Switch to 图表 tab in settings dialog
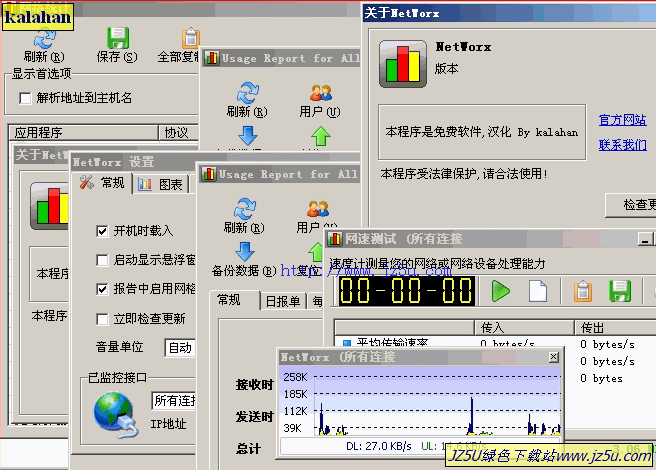This screenshot has width=656, height=470. pyautogui.click(x=161, y=185)
